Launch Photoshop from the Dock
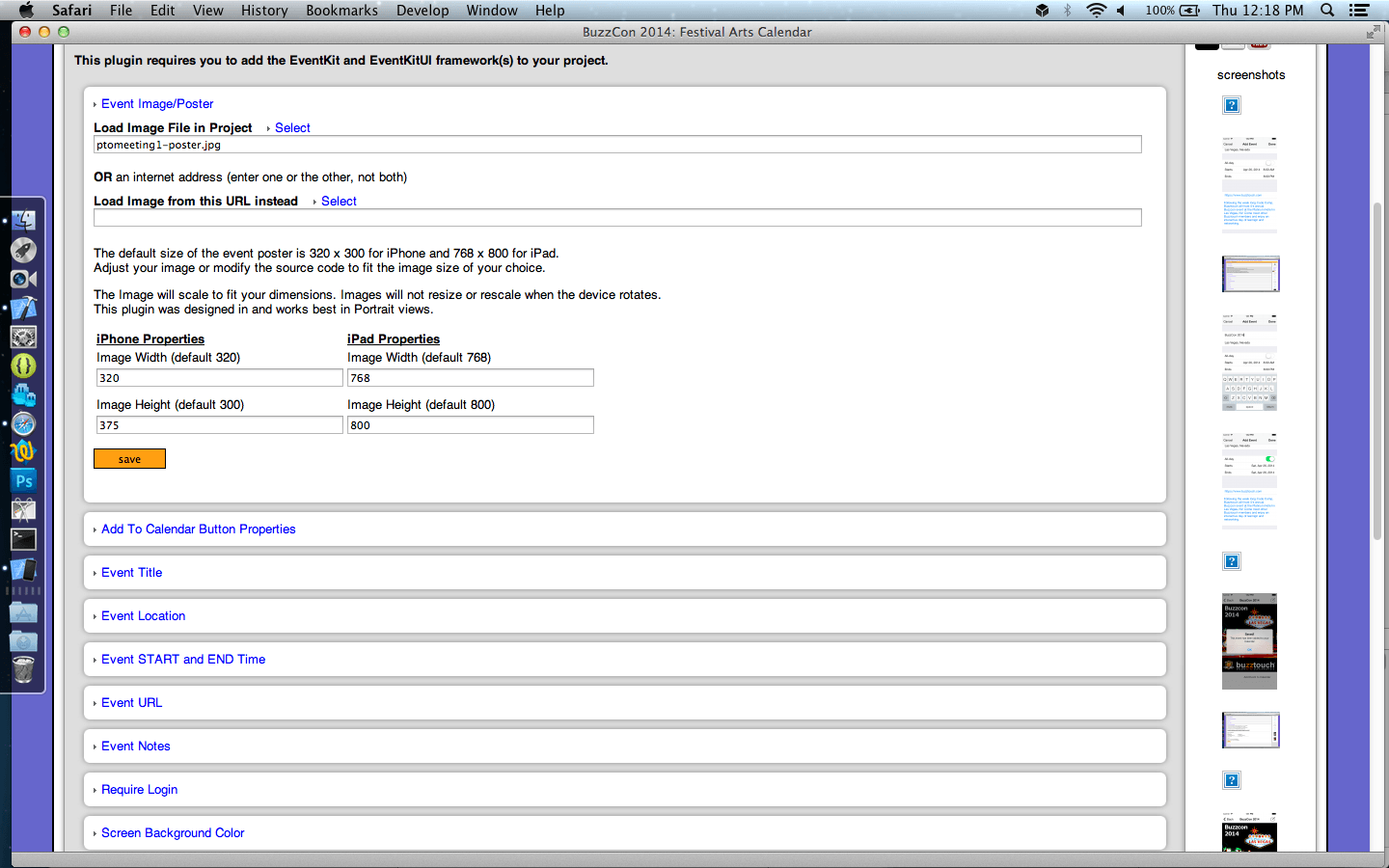Screen dimensions: 1389x868 (23, 480)
